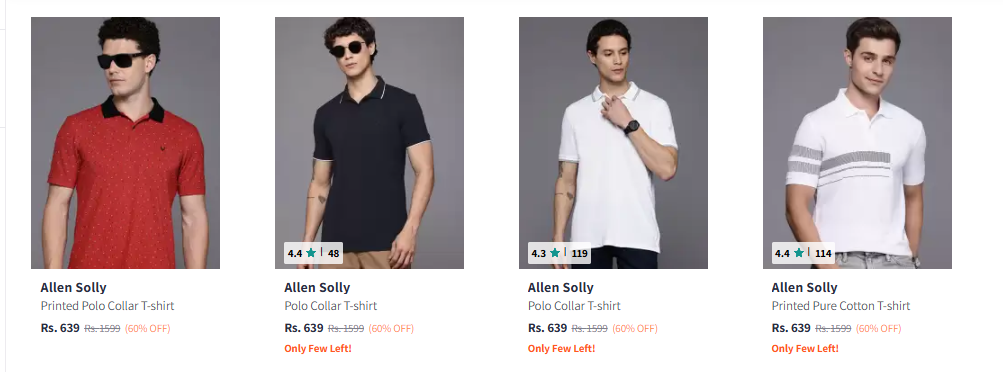1003x372 pixels.
Task: Open the navy polo collar t-shirt image
Action: click(369, 143)
